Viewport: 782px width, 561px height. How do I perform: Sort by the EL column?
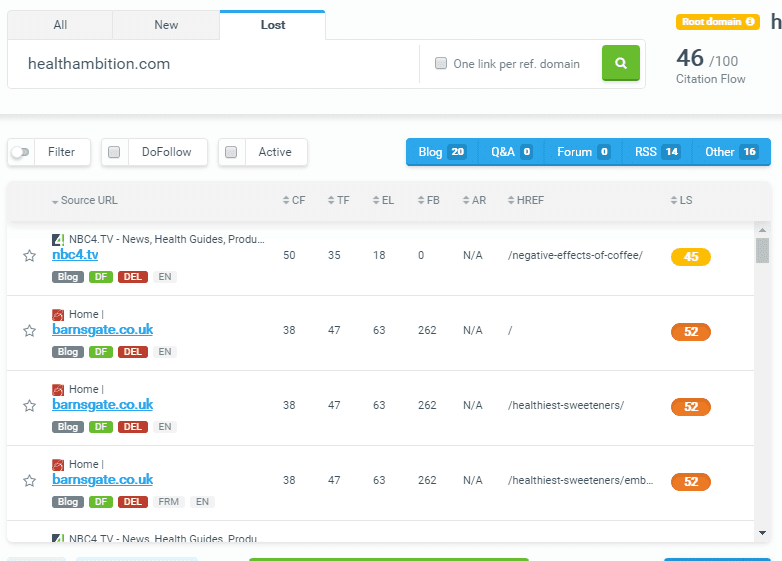tap(383, 200)
